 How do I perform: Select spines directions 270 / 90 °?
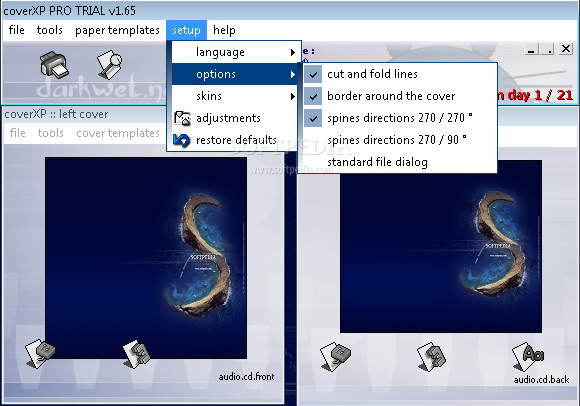[x=397, y=140]
